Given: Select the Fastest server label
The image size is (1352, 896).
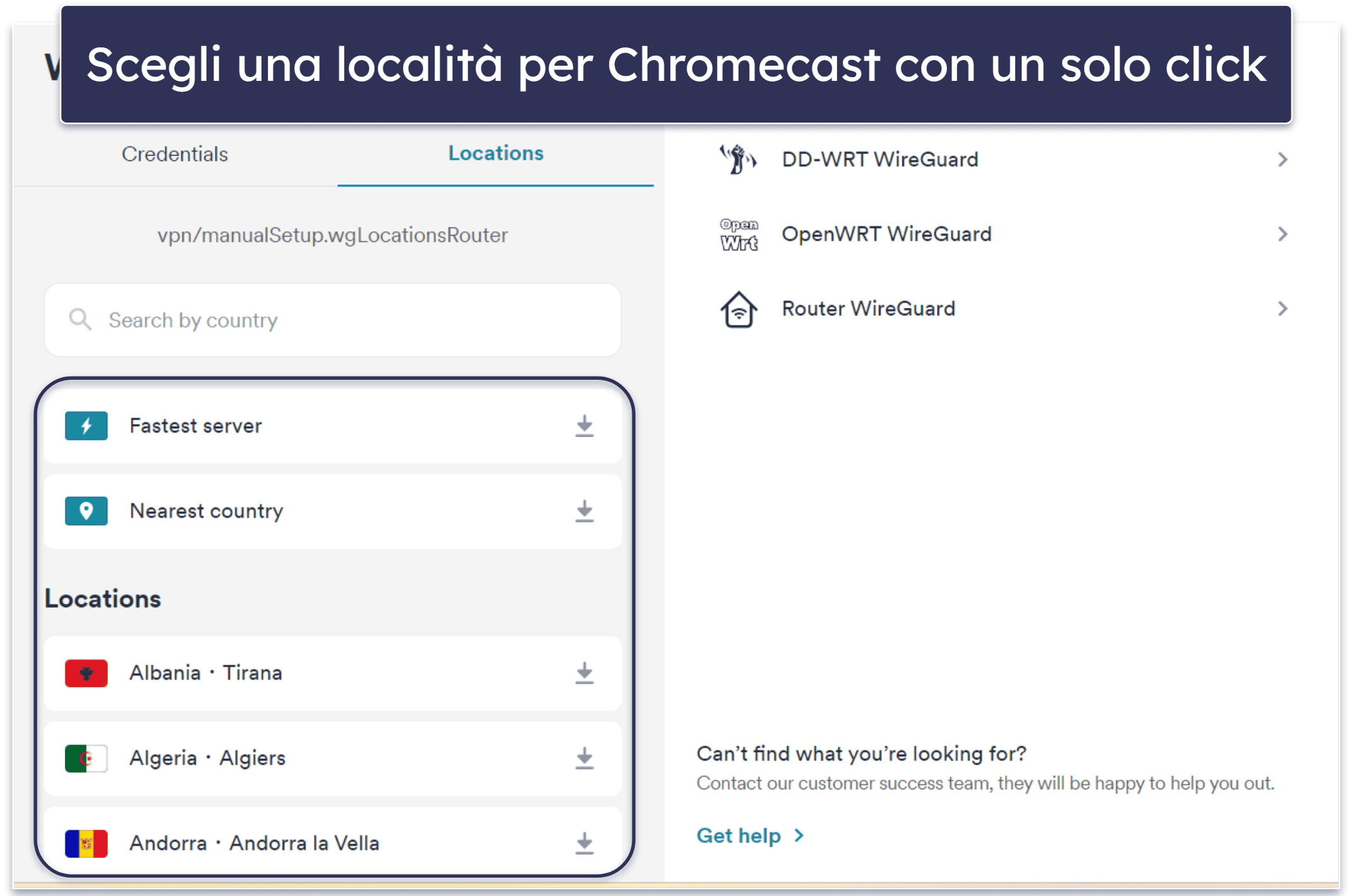Looking at the screenshot, I should [196, 426].
